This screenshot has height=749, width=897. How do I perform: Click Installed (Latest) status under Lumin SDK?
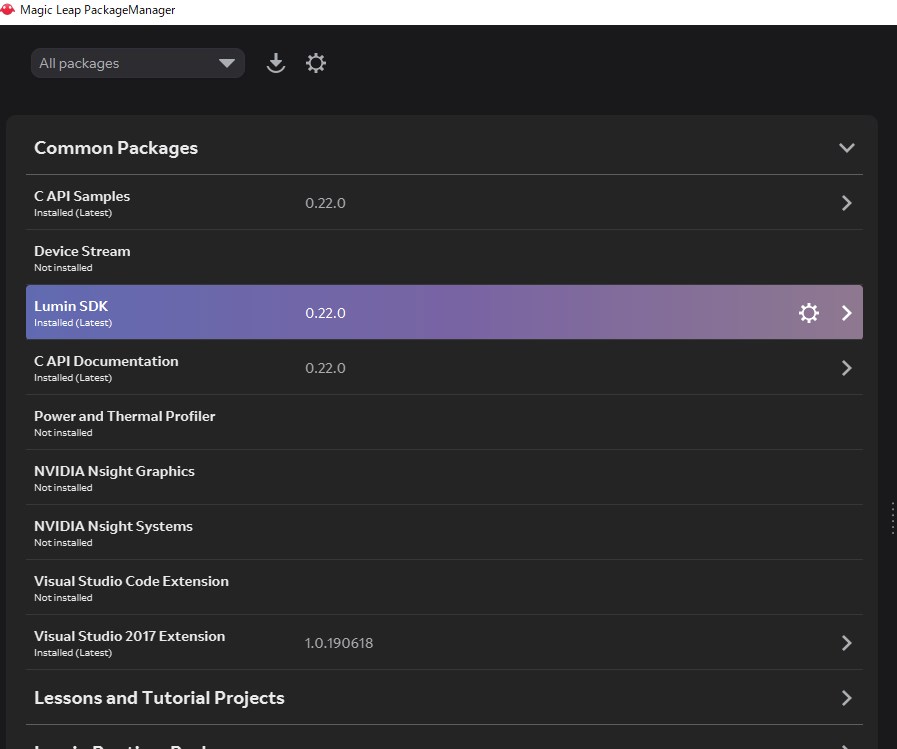[x=73, y=323]
